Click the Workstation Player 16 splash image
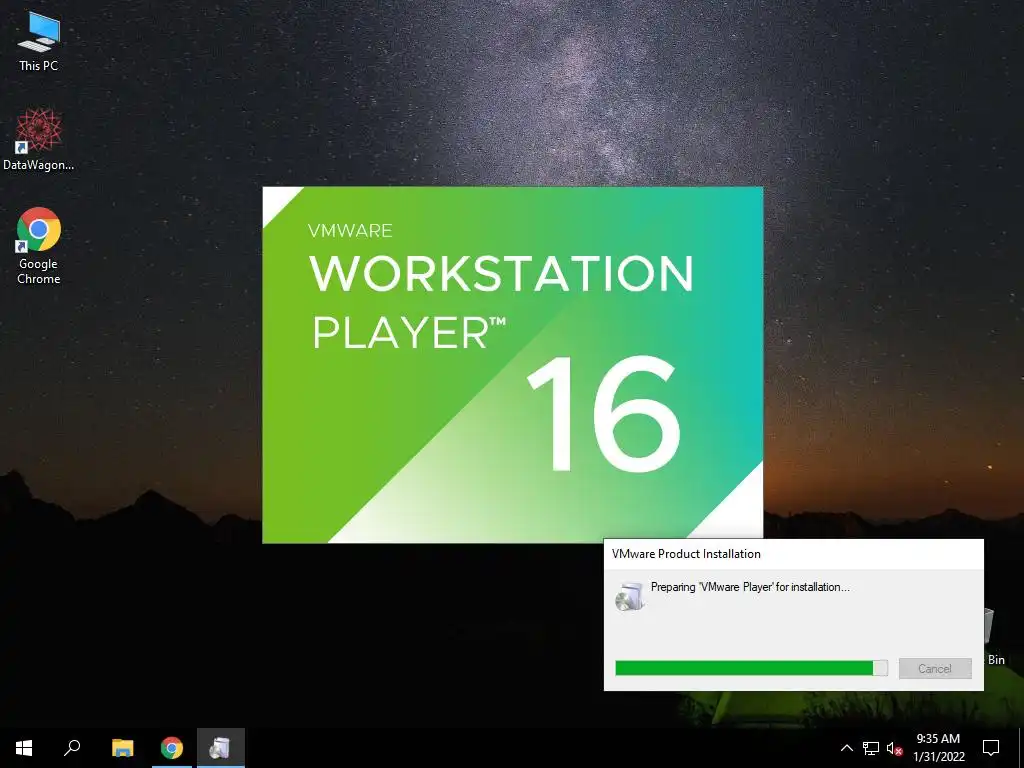The width and height of the screenshot is (1024, 768). pos(512,364)
